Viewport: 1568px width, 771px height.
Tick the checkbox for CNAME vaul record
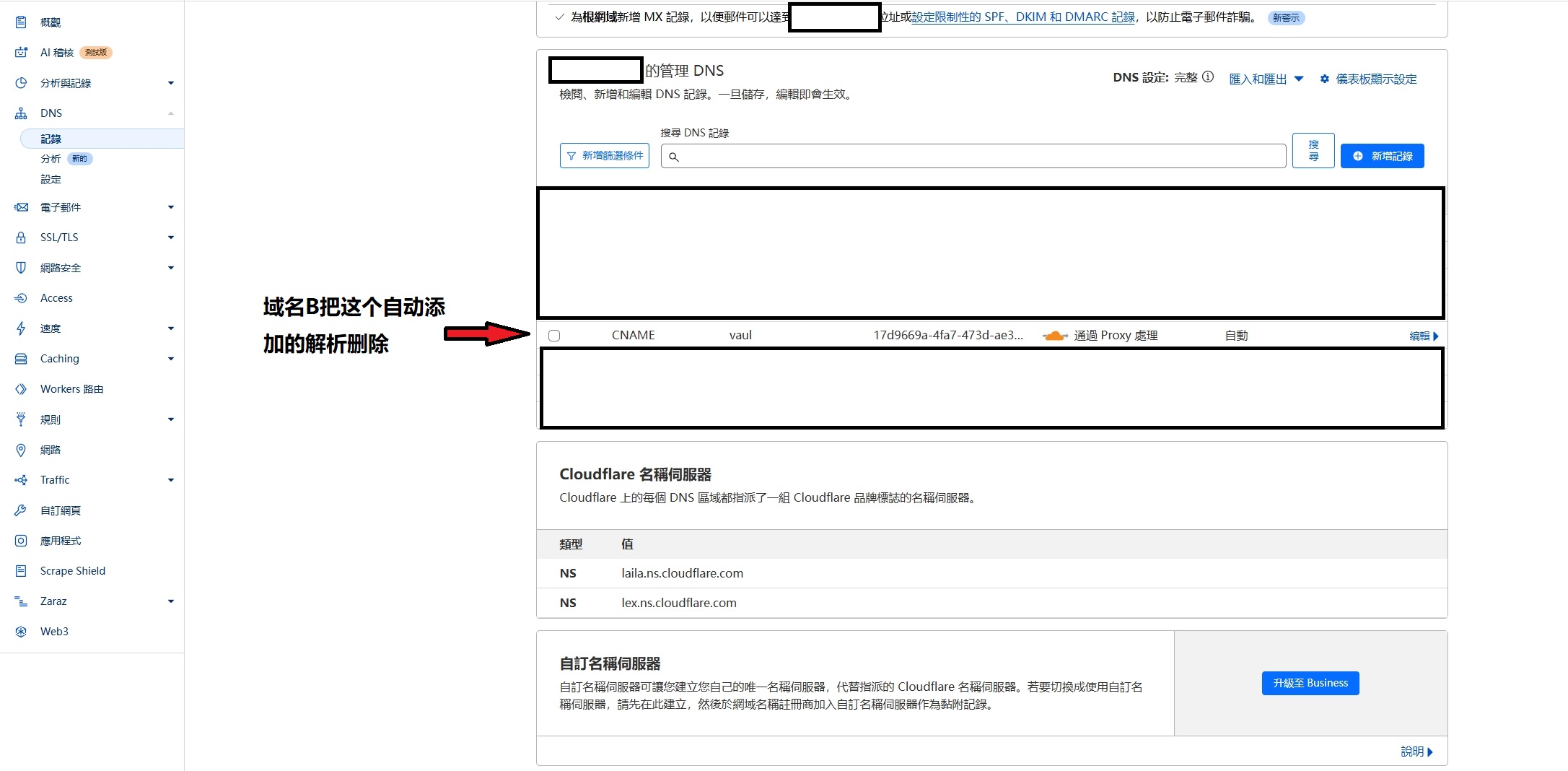pos(554,336)
